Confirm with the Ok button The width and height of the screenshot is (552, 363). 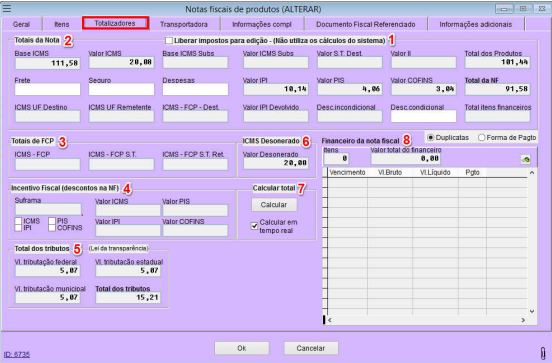click(242, 348)
